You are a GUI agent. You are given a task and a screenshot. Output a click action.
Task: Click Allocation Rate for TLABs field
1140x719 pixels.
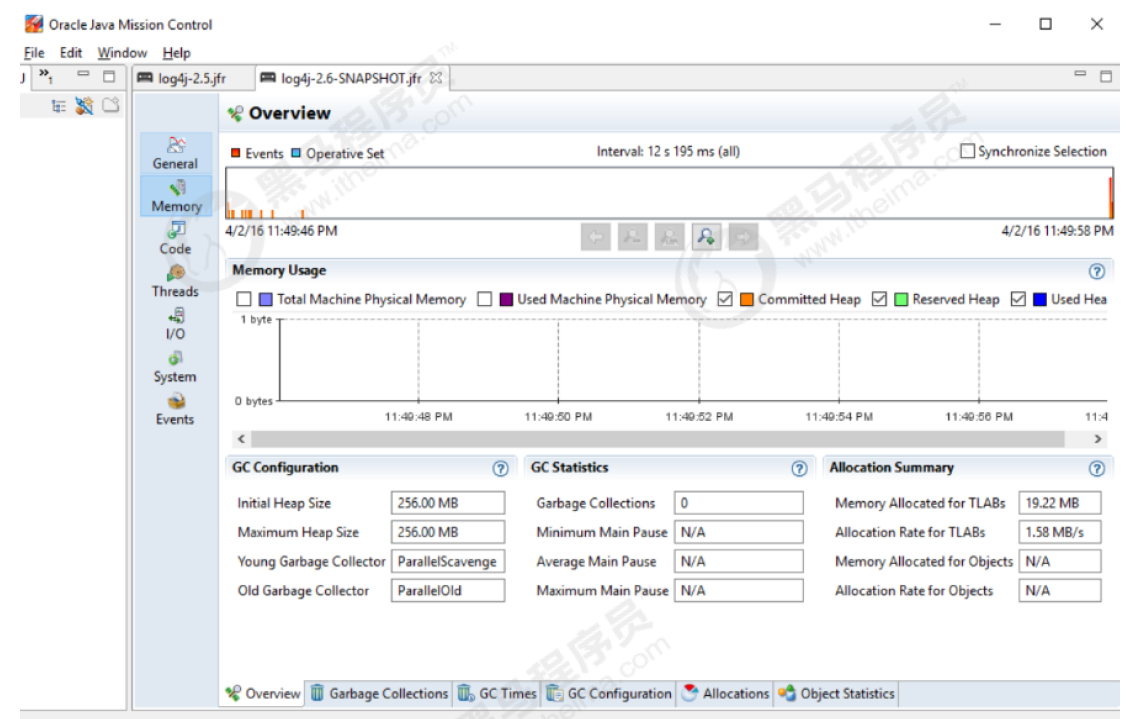coord(1059,532)
